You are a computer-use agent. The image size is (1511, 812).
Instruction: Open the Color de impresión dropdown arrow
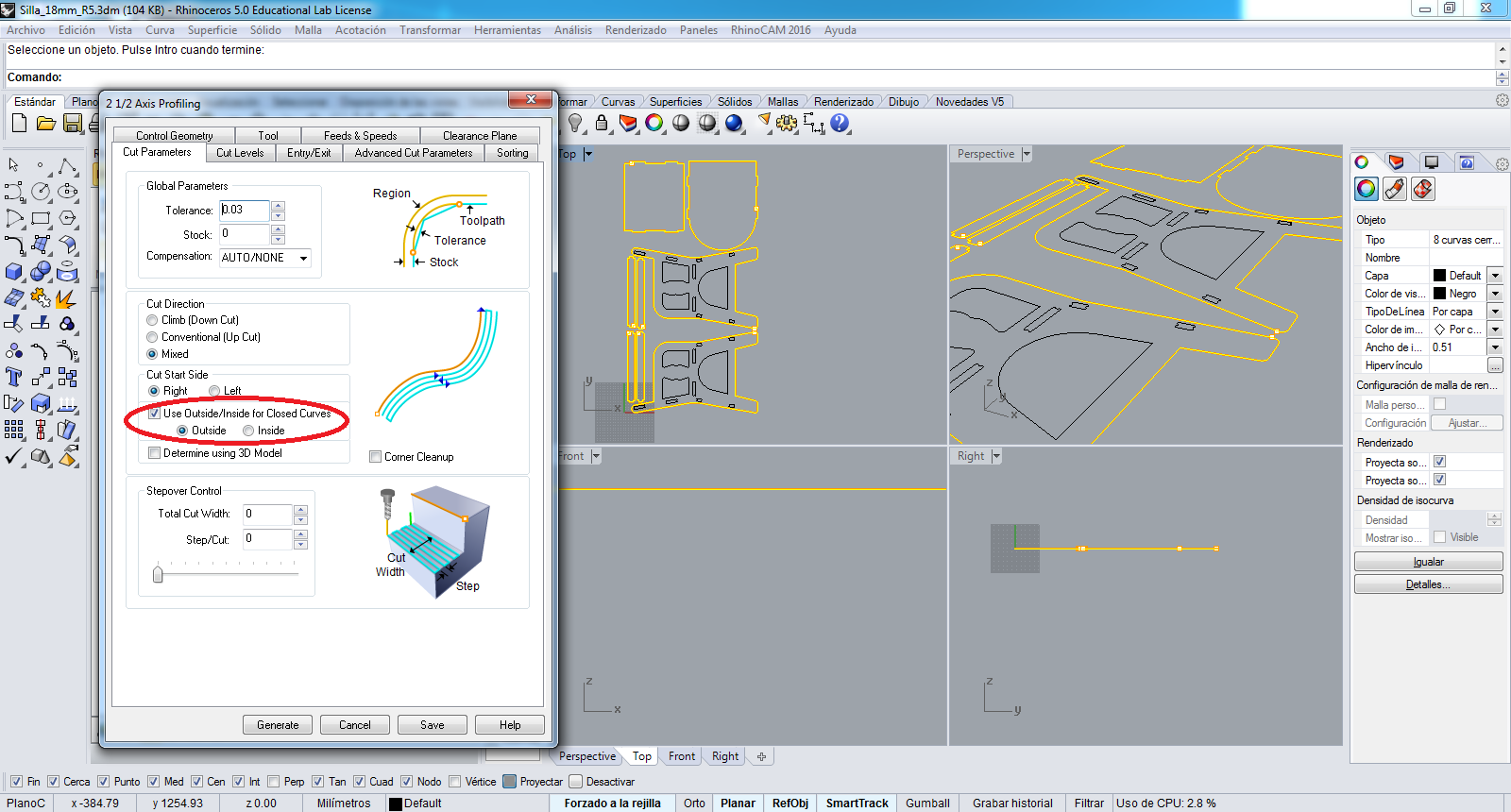1495,330
